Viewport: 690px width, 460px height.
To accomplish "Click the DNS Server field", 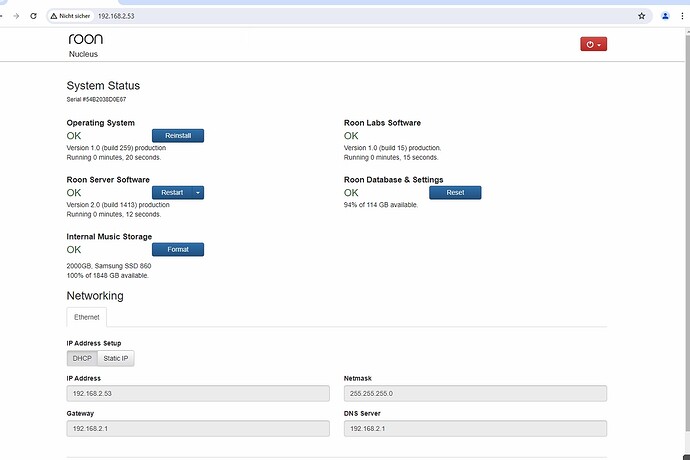I will click(475, 428).
